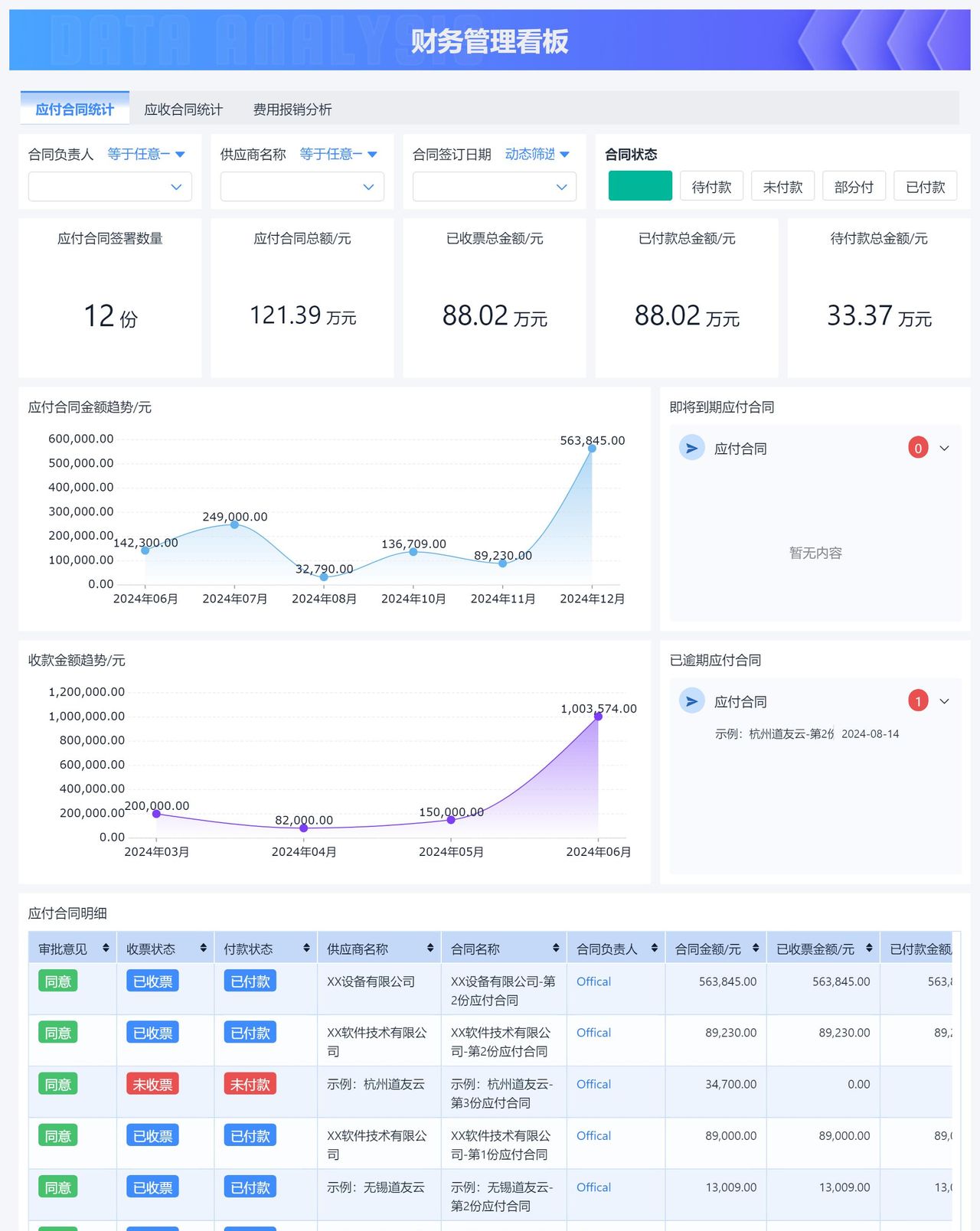The height and width of the screenshot is (1231, 980).
Task: Expand the 即将到期应付合同 list chevron
Action: [x=944, y=449]
